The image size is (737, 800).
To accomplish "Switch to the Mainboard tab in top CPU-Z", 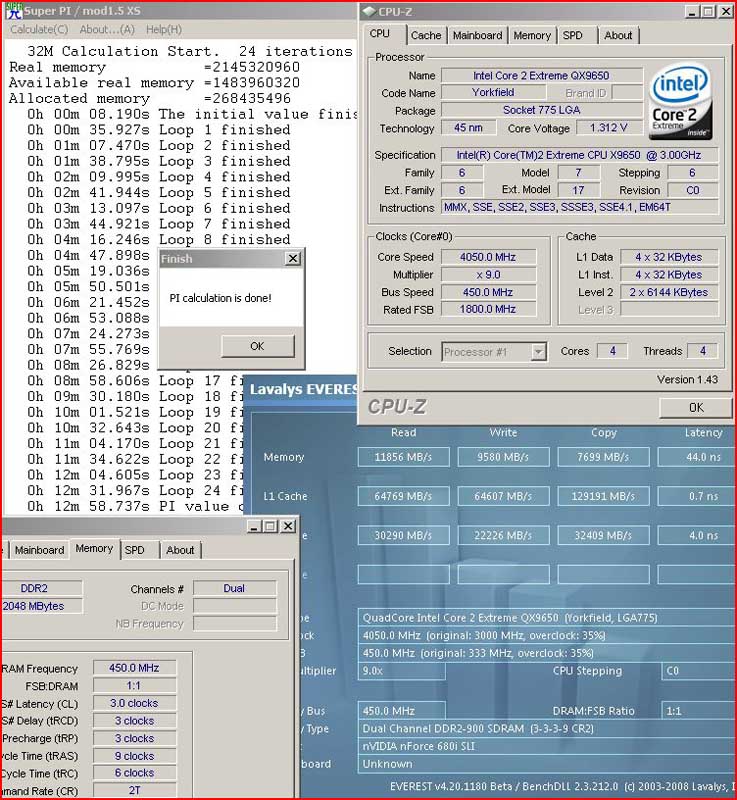I will [x=477, y=35].
